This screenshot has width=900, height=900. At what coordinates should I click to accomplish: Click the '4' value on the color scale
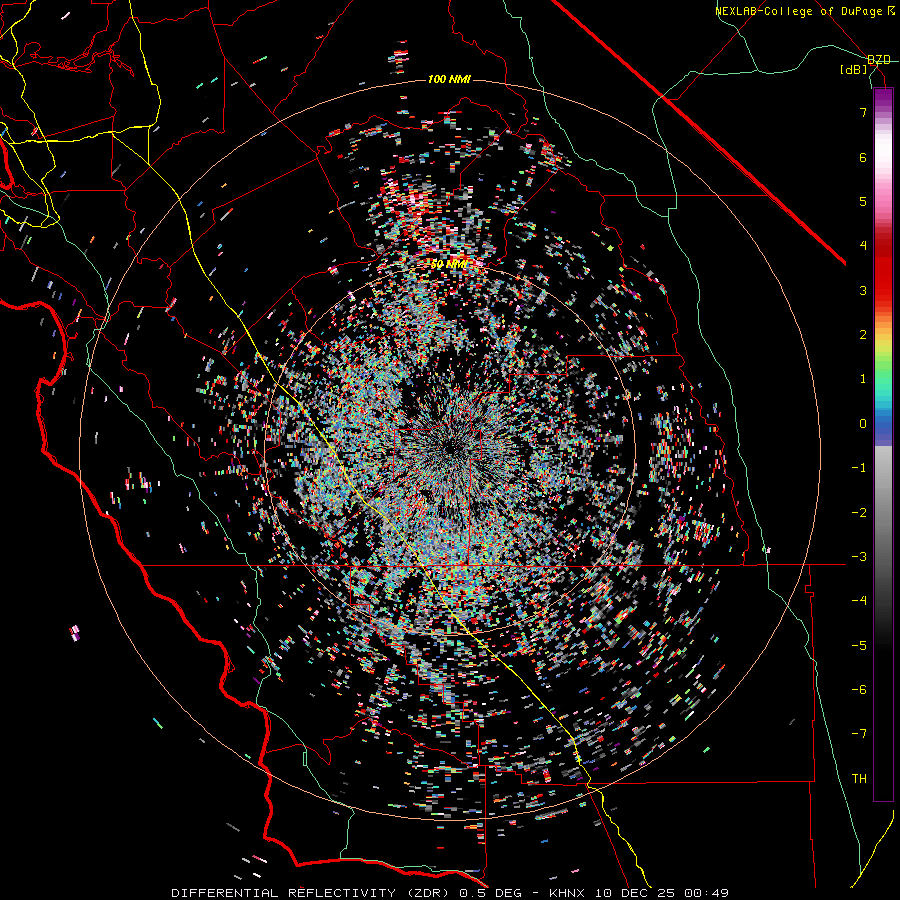[x=863, y=246]
